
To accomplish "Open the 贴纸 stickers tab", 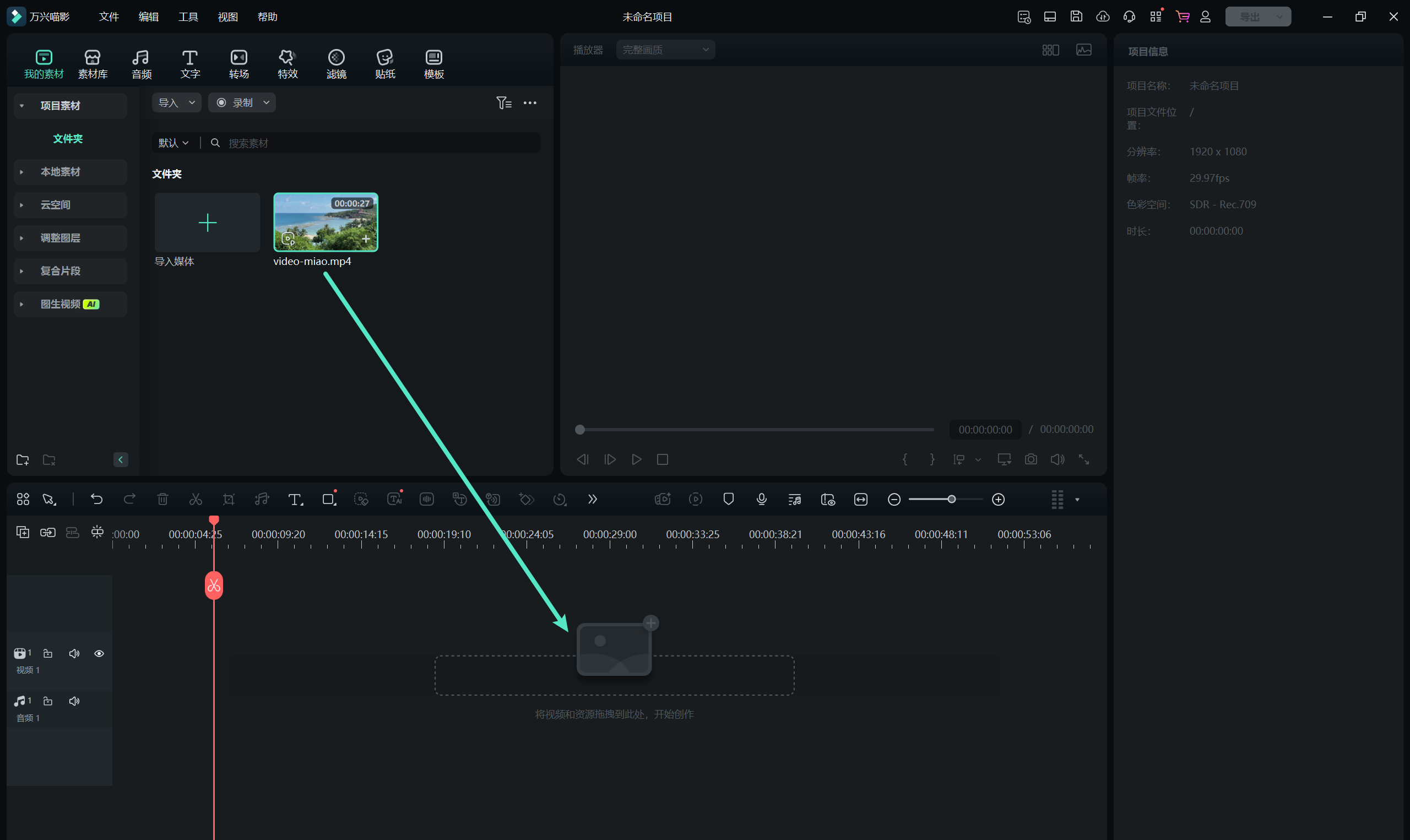I will tap(385, 64).
